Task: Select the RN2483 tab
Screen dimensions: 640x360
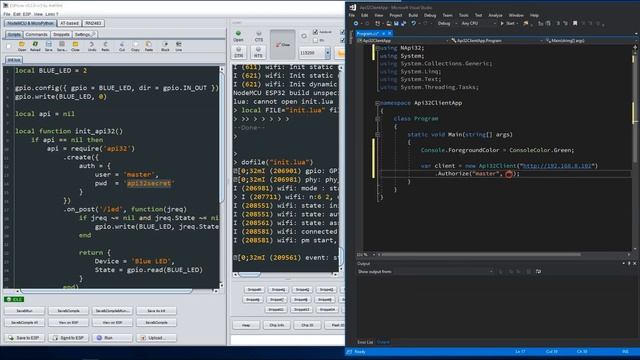Action: (93, 23)
